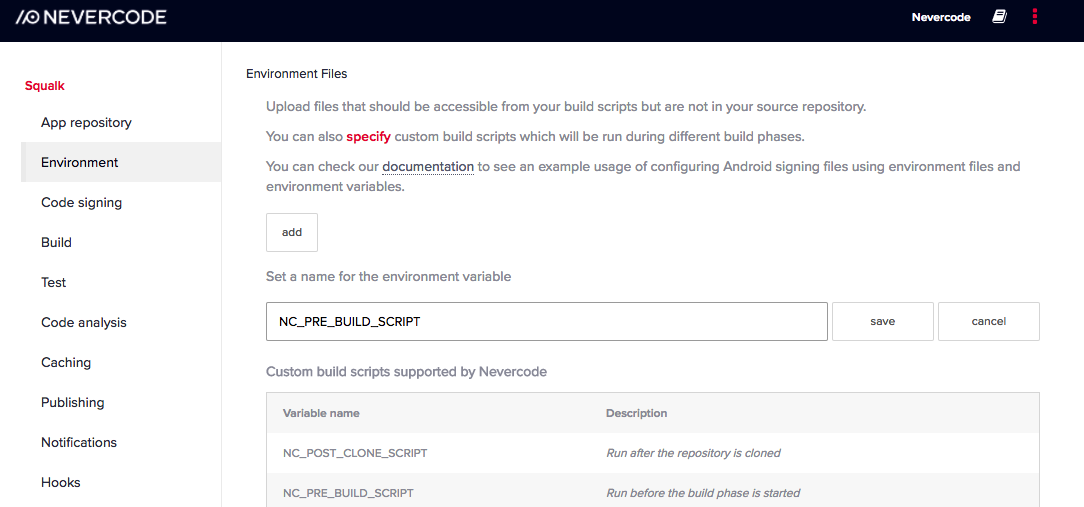Focus the environment variable name field
This screenshot has height=507, width=1084.
[547, 322]
